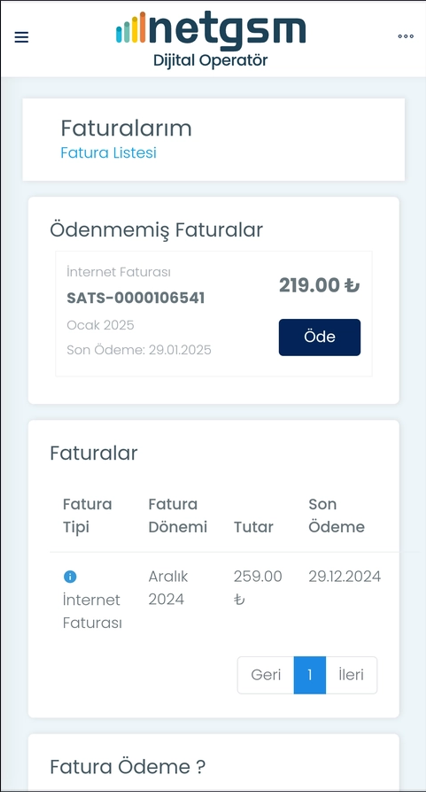Select the Dijital Operatör text under the logo
Image resolution: width=426 pixels, height=792 pixels.
[210, 61]
